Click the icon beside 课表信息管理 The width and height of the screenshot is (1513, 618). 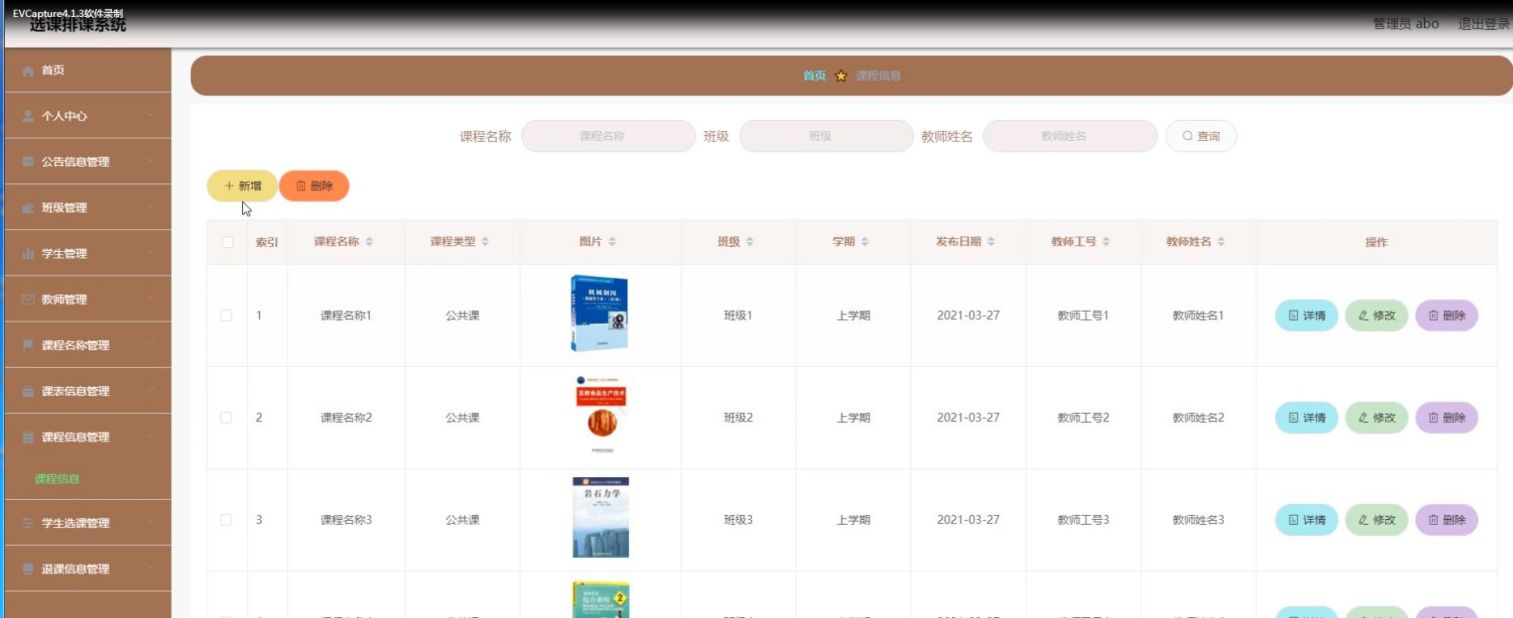28,391
